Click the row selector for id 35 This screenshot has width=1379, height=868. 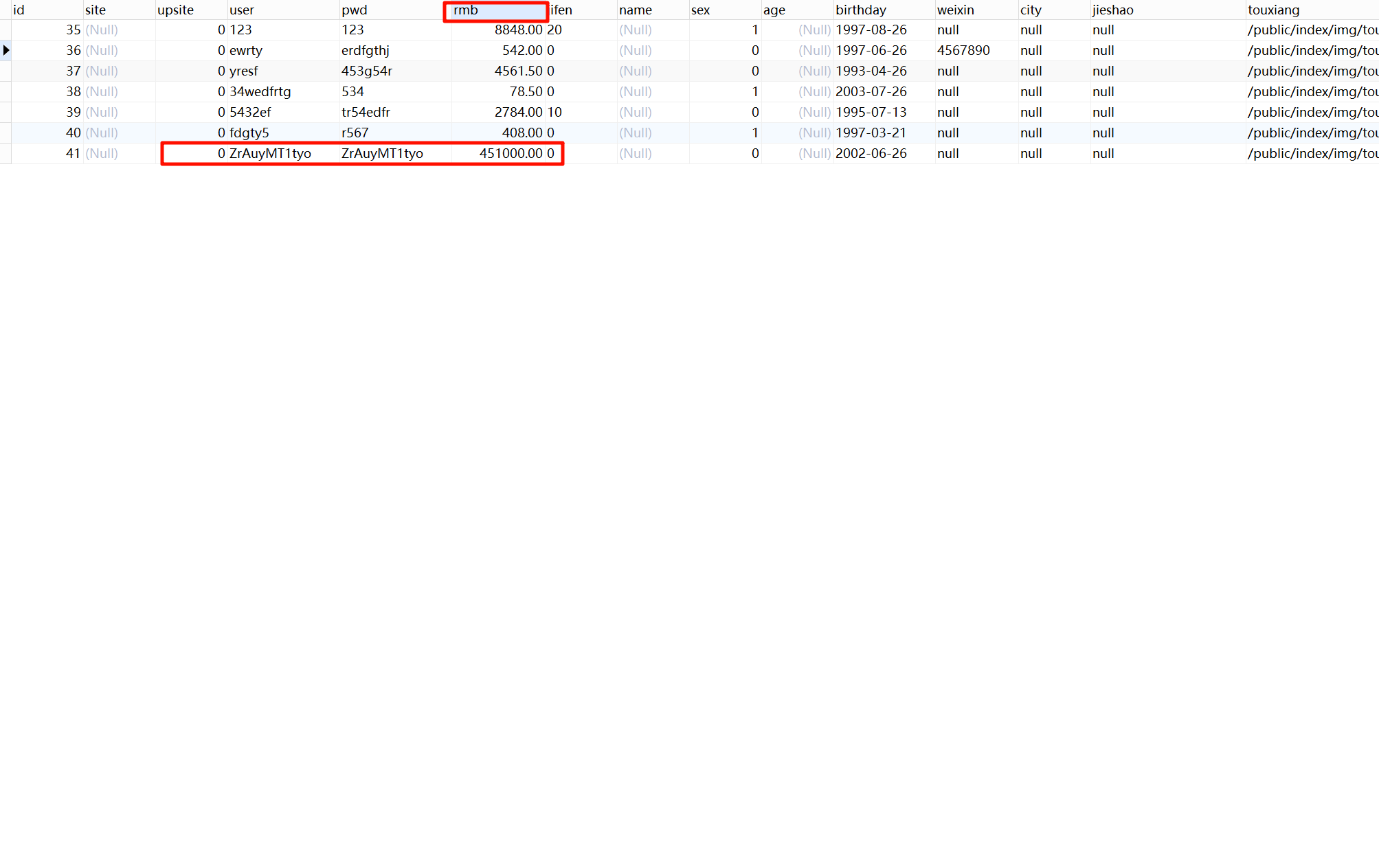click(5, 30)
